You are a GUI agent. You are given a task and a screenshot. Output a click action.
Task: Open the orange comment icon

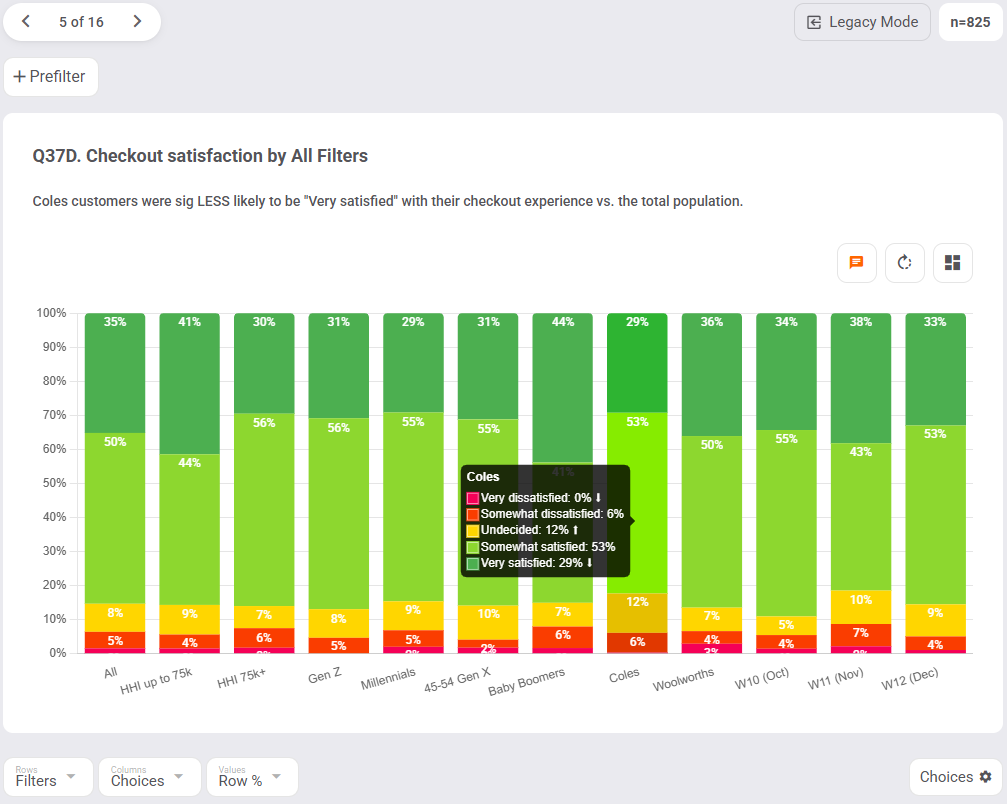pos(856,263)
